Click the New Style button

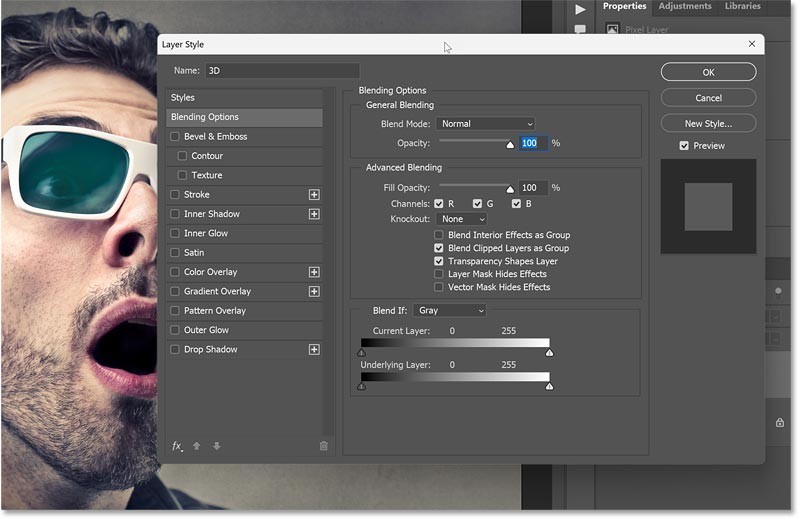coord(708,124)
